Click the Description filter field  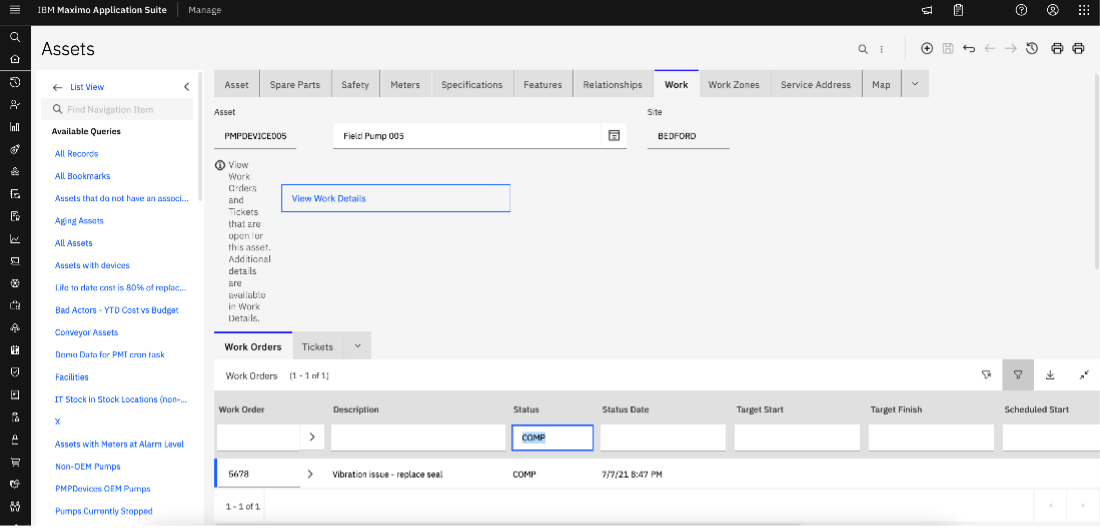pyautogui.click(x=419, y=438)
